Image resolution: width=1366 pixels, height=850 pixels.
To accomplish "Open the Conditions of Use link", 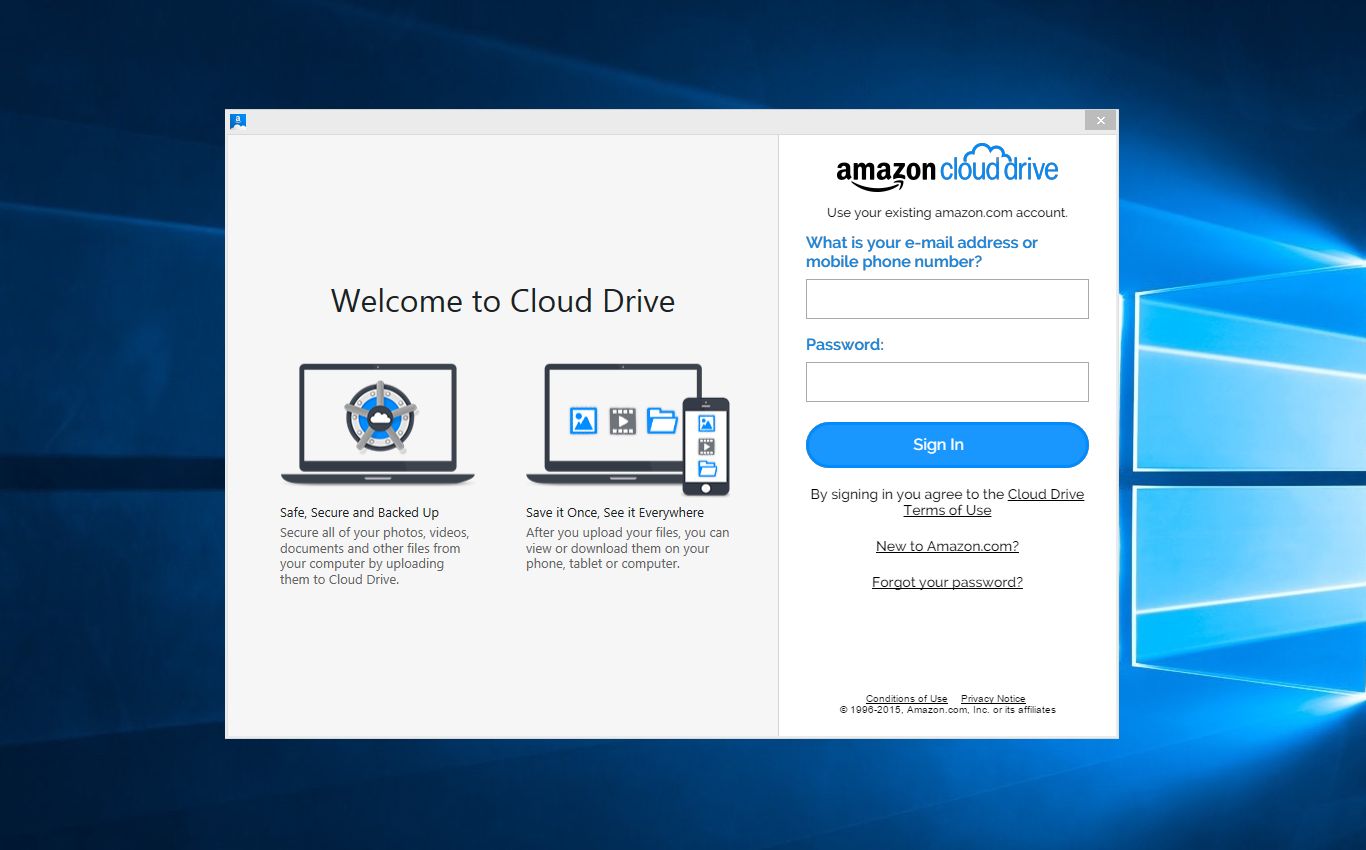I will click(x=906, y=699).
